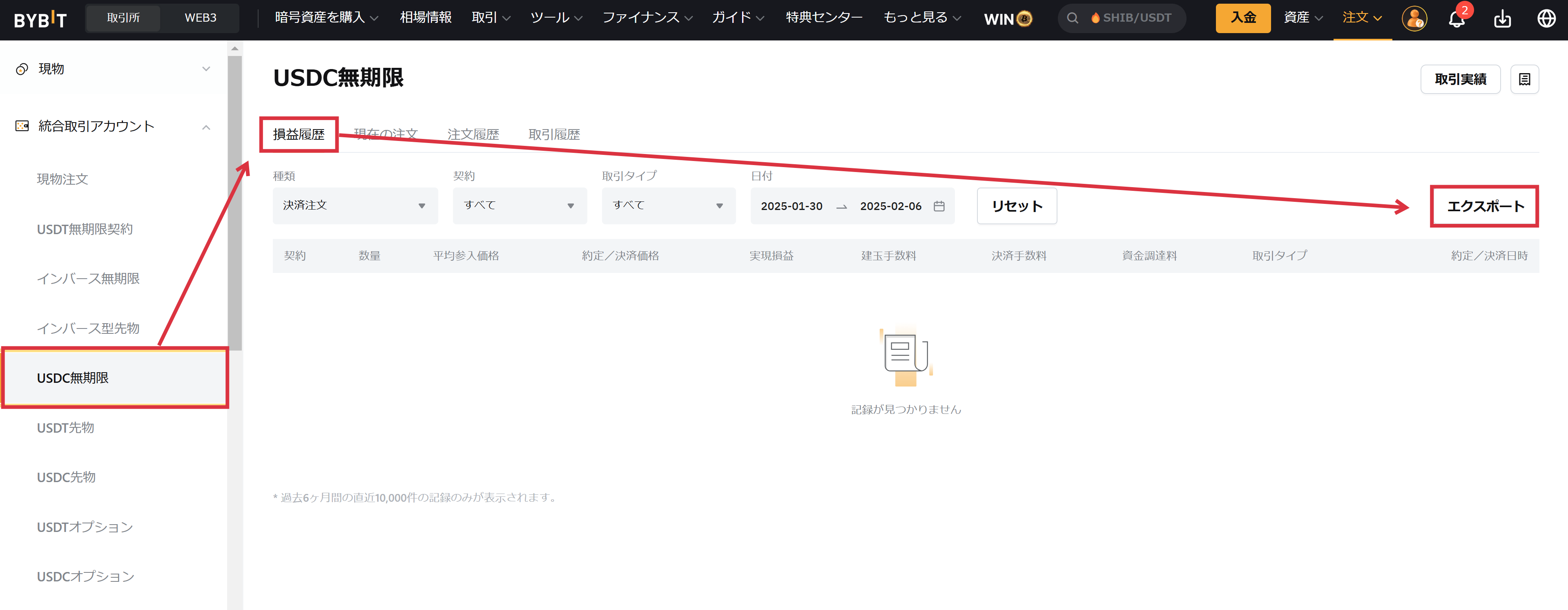Click the WIN coin icon
This screenshot has height=610, width=1568.
tap(1024, 19)
